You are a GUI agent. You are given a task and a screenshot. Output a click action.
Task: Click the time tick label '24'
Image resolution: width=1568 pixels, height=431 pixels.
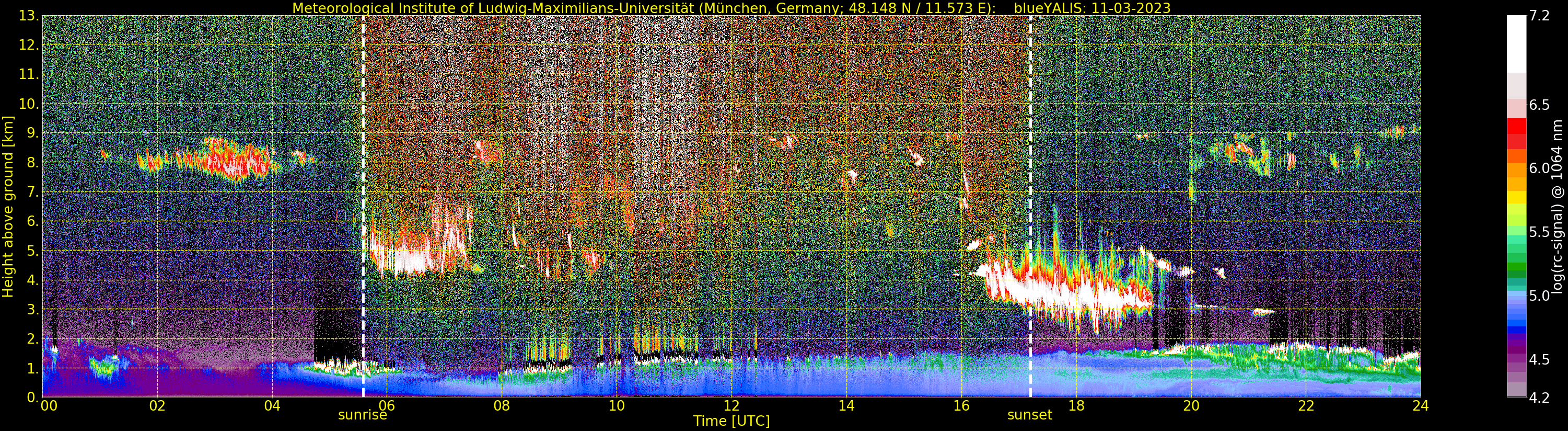coord(1421,405)
